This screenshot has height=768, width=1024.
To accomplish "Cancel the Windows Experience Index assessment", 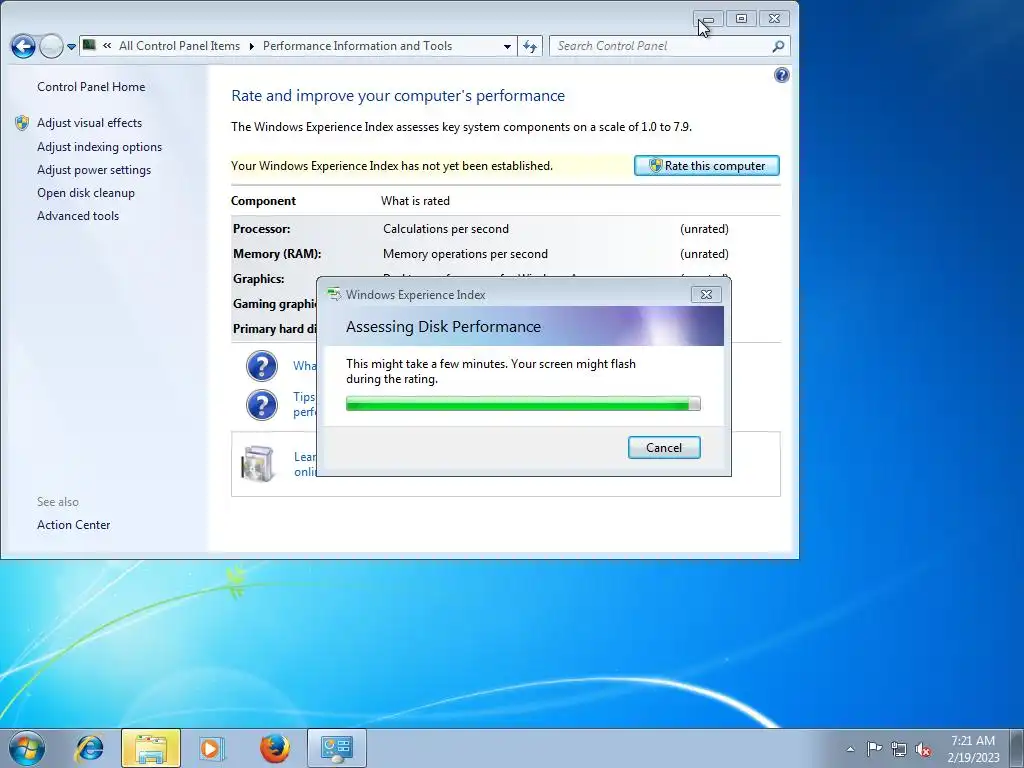I will (x=664, y=447).
